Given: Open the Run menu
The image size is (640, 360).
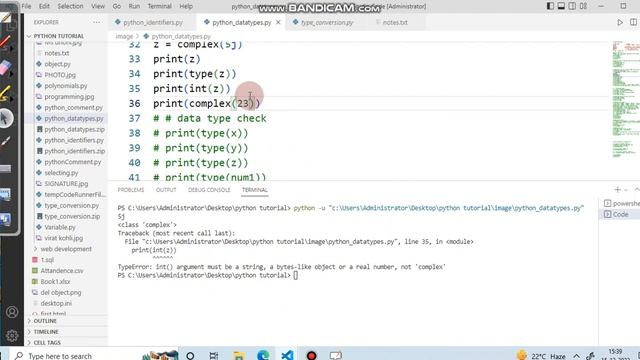Looking at the screenshot, I should tap(134, 6).
